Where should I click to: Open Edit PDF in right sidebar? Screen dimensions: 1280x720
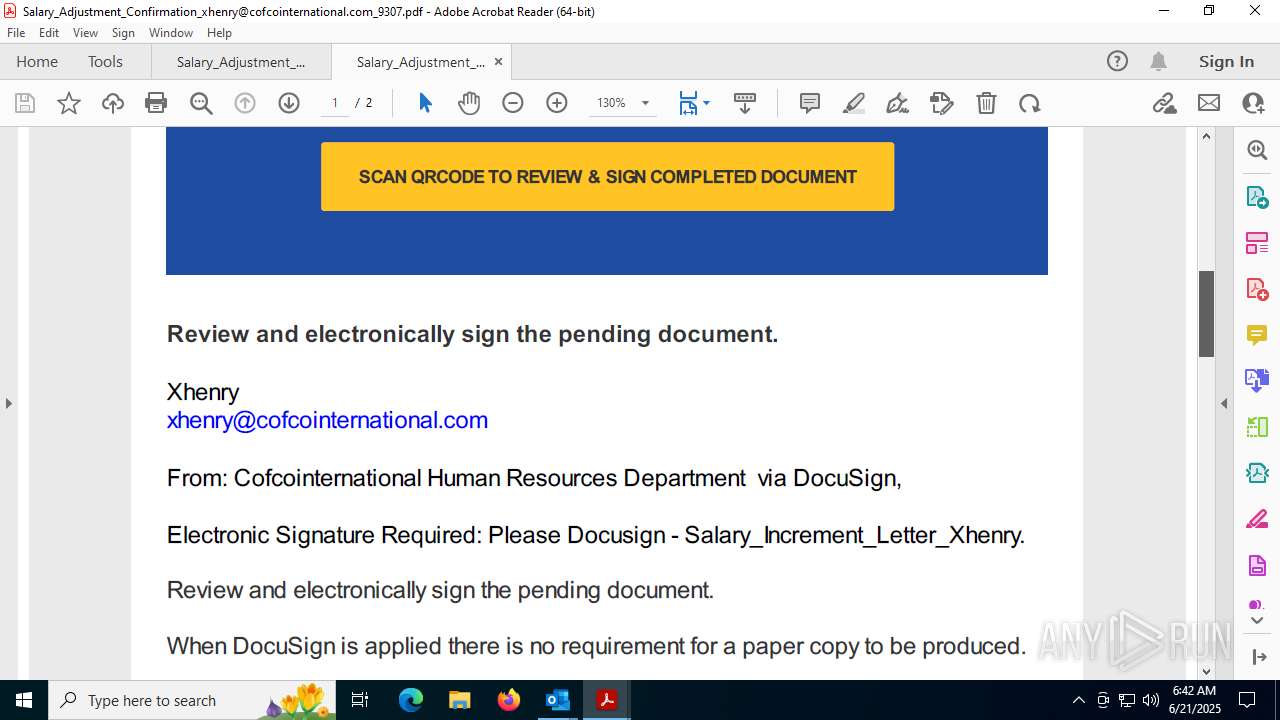click(x=1257, y=243)
